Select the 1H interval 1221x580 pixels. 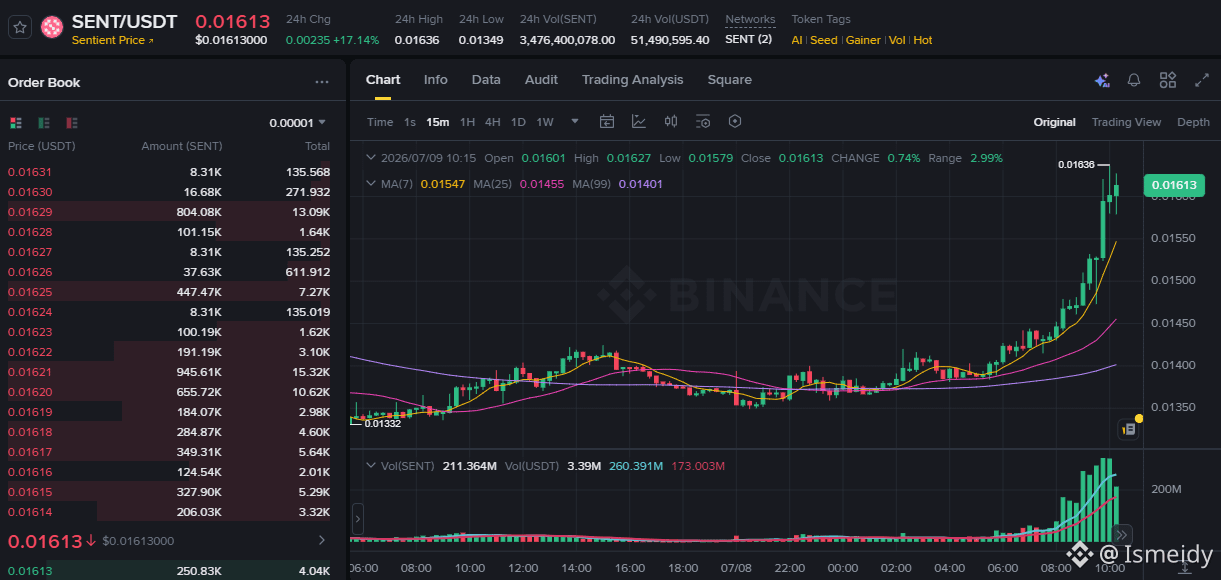click(467, 122)
